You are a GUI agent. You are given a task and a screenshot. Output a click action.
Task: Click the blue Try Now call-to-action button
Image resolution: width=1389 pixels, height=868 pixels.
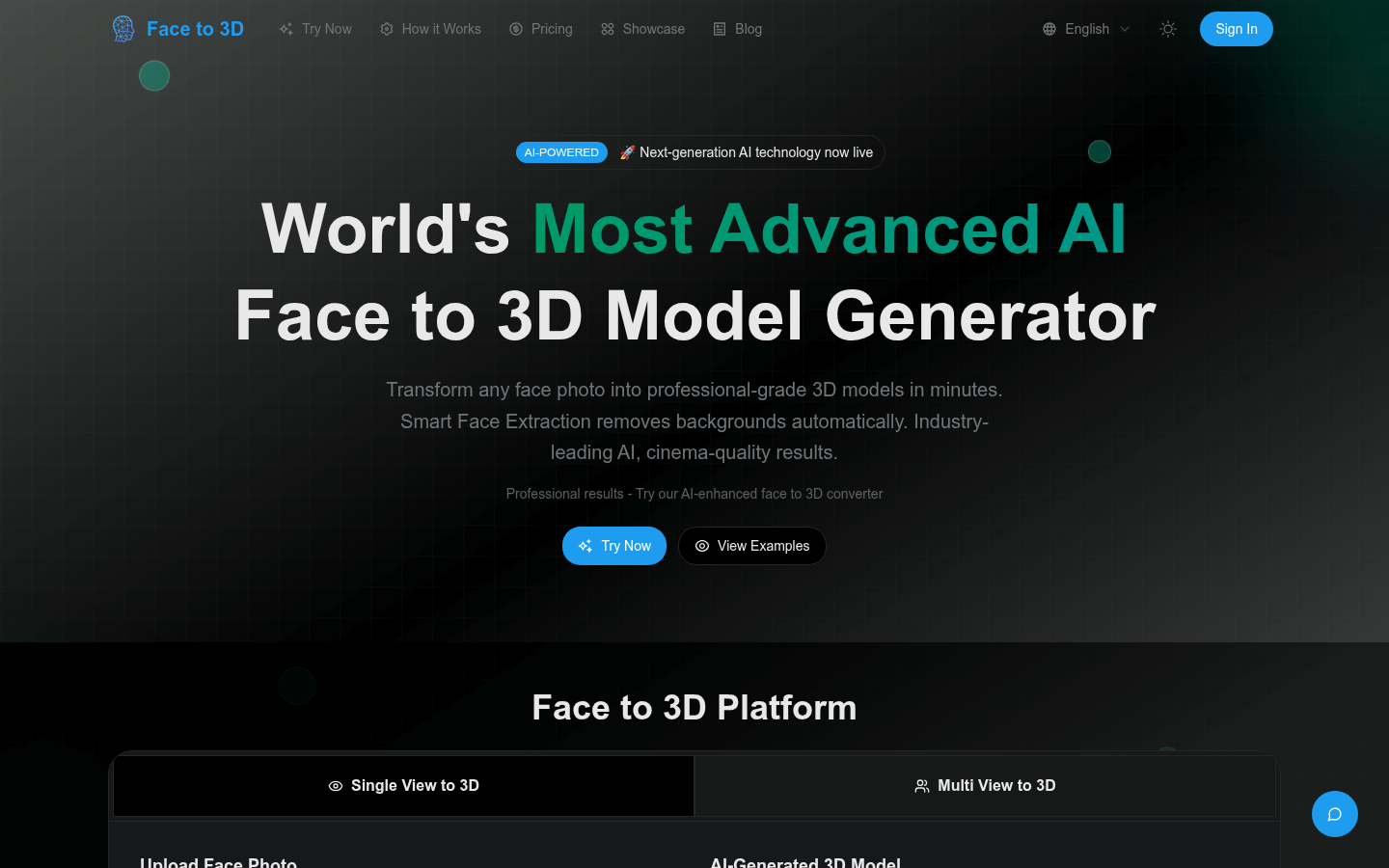click(x=614, y=546)
